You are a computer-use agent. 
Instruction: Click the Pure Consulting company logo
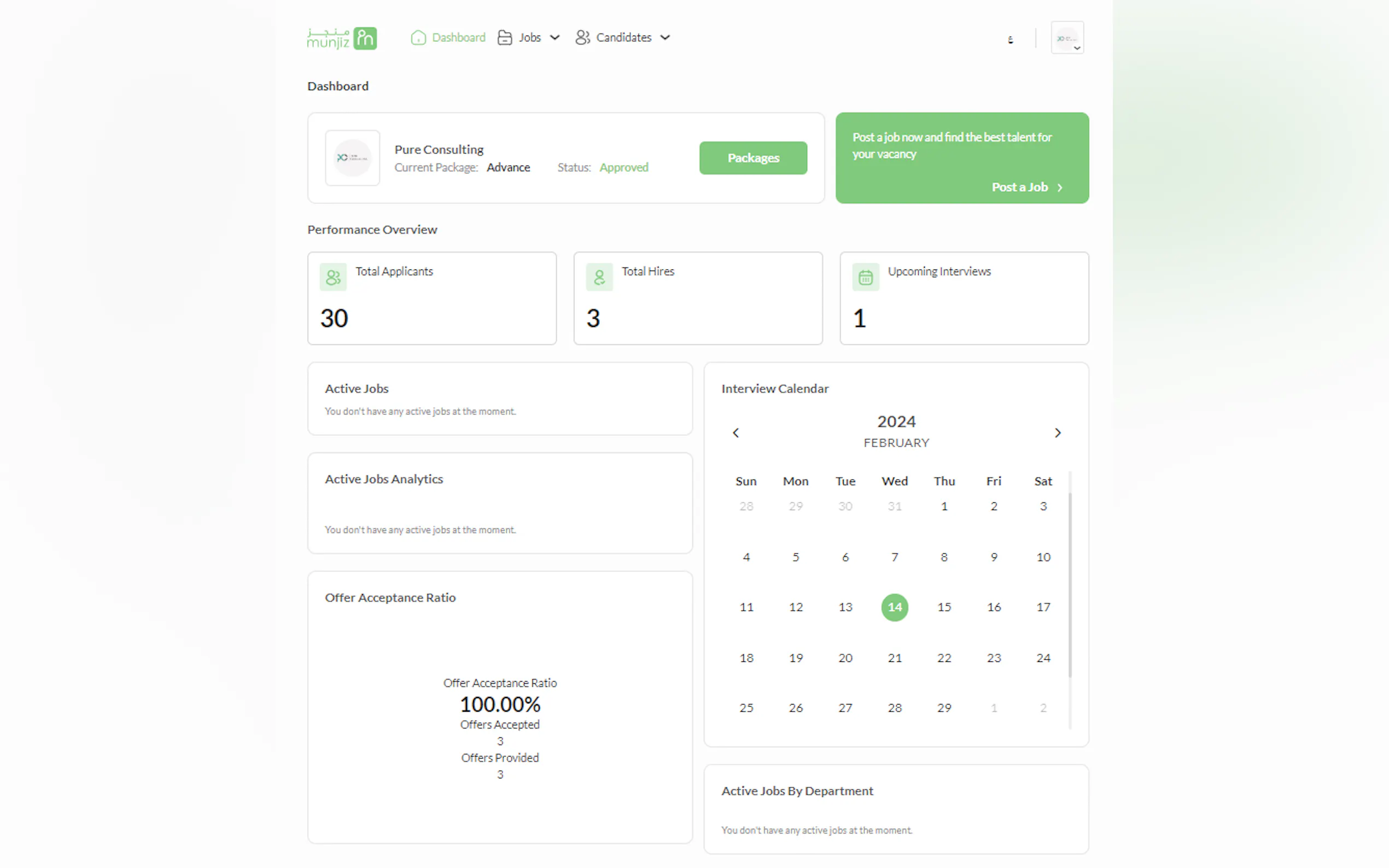point(353,158)
